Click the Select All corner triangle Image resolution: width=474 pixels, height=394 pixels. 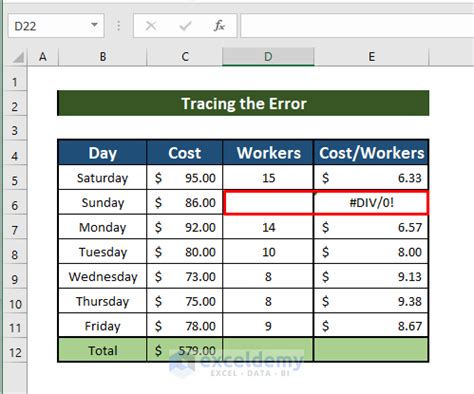(18, 57)
